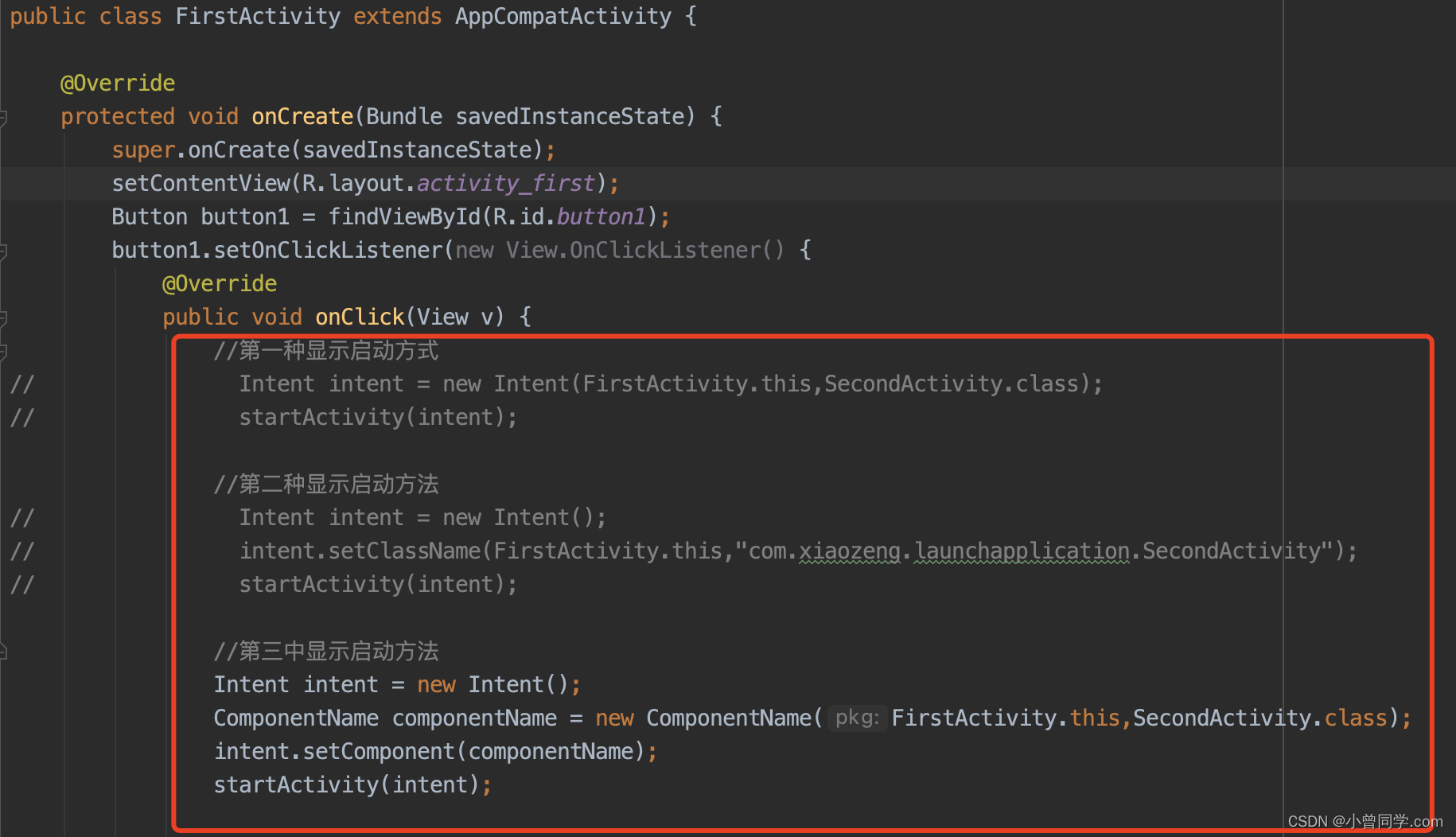Click the Bundle parameter type
Screen dimensions: 1456x837
(404, 116)
